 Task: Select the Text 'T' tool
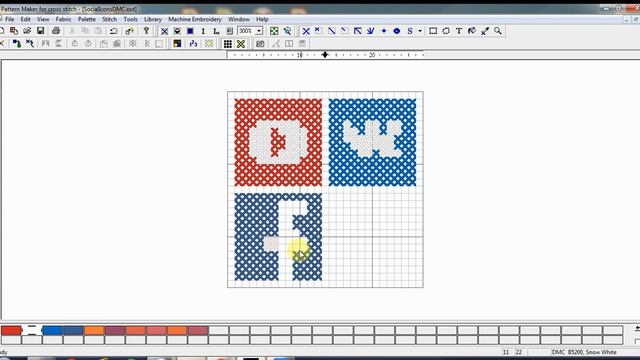[459, 31]
